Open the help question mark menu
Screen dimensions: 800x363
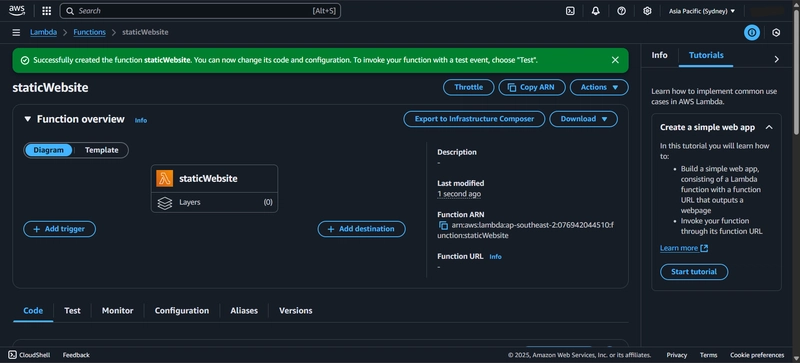[621, 11]
